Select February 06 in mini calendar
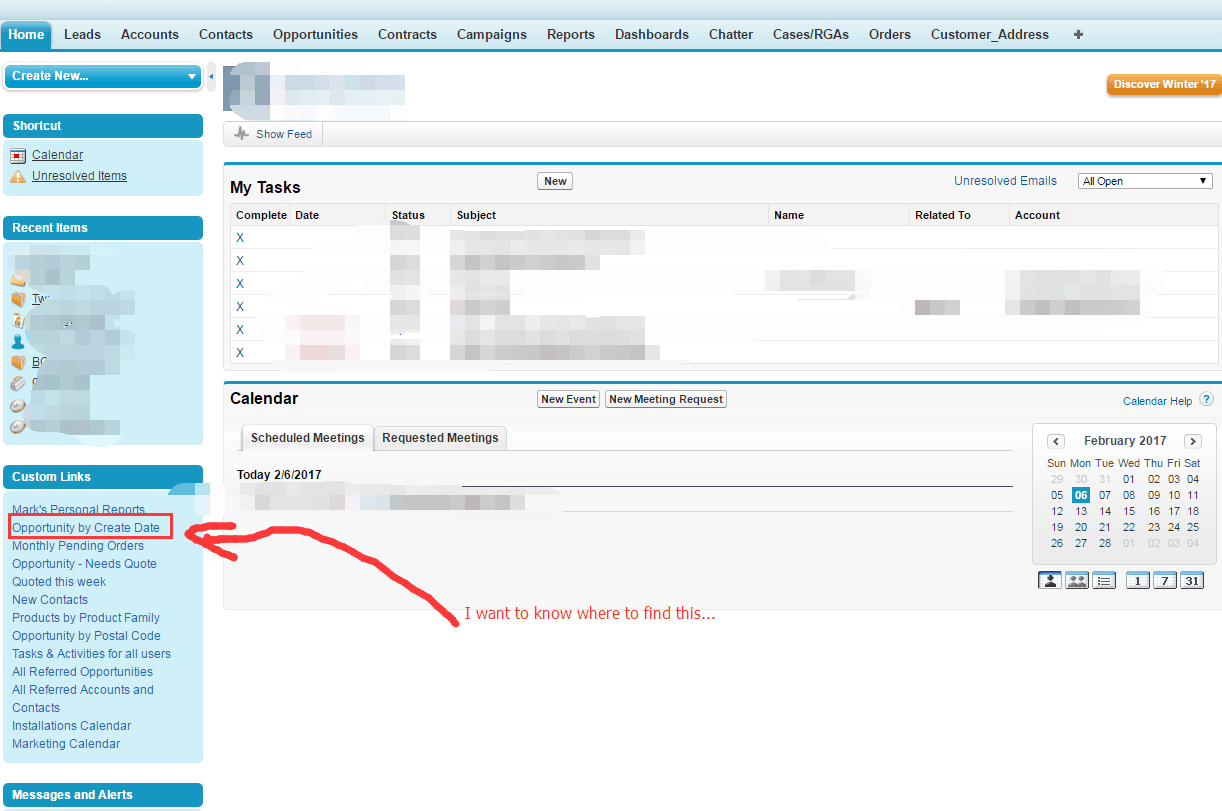This screenshot has height=811, width=1222. pyautogui.click(x=1080, y=495)
